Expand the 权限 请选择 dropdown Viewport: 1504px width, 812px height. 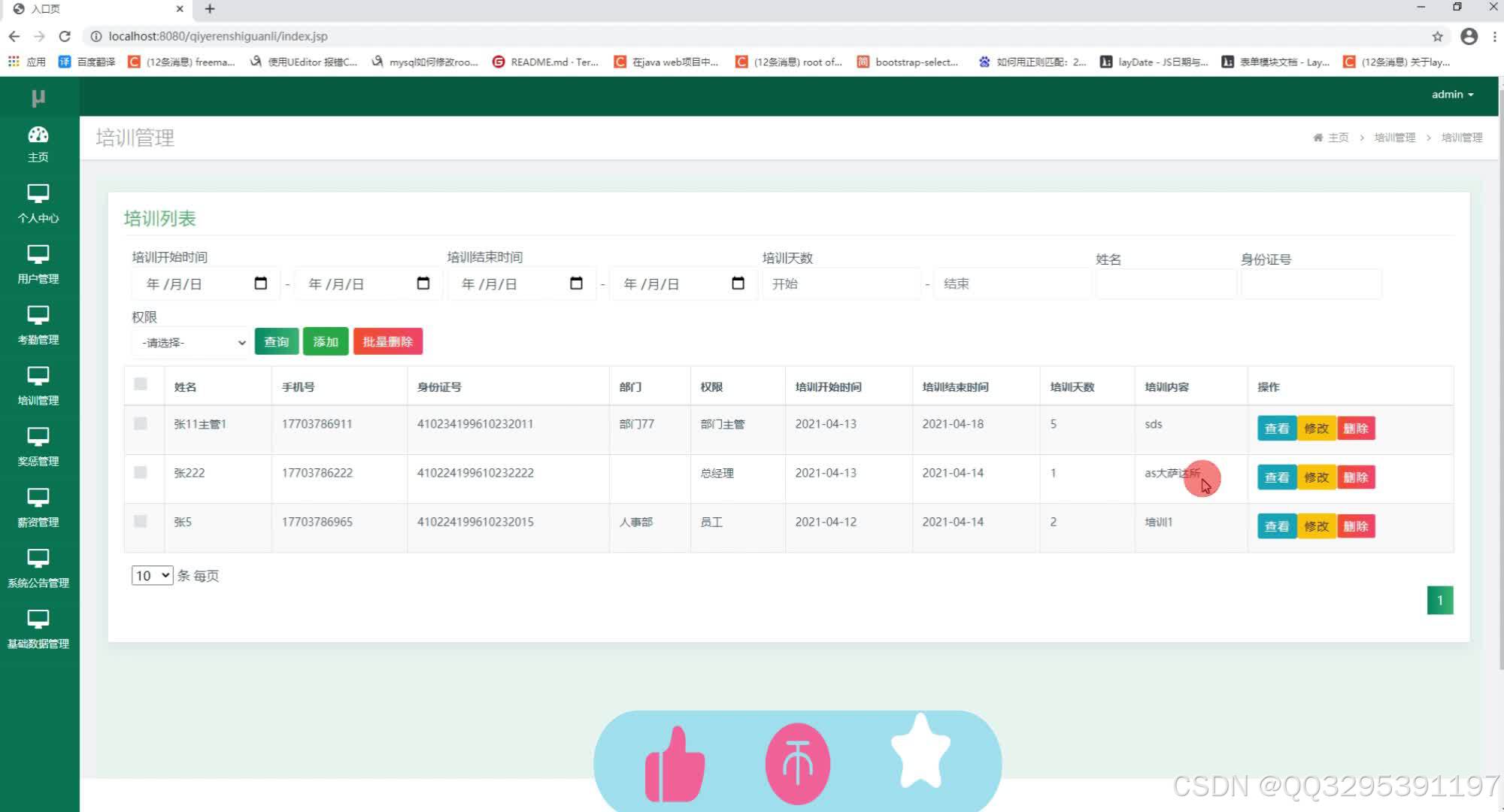point(190,342)
